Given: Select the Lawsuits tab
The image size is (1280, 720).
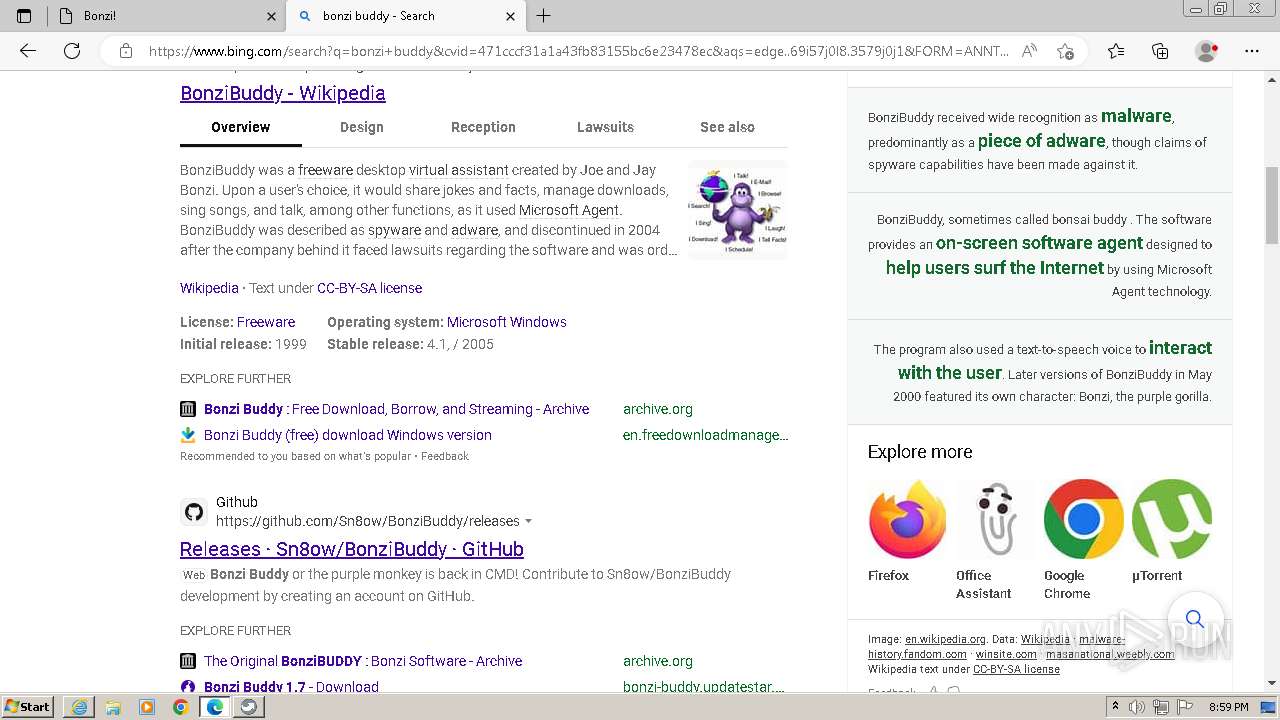Looking at the screenshot, I should [605, 127].
